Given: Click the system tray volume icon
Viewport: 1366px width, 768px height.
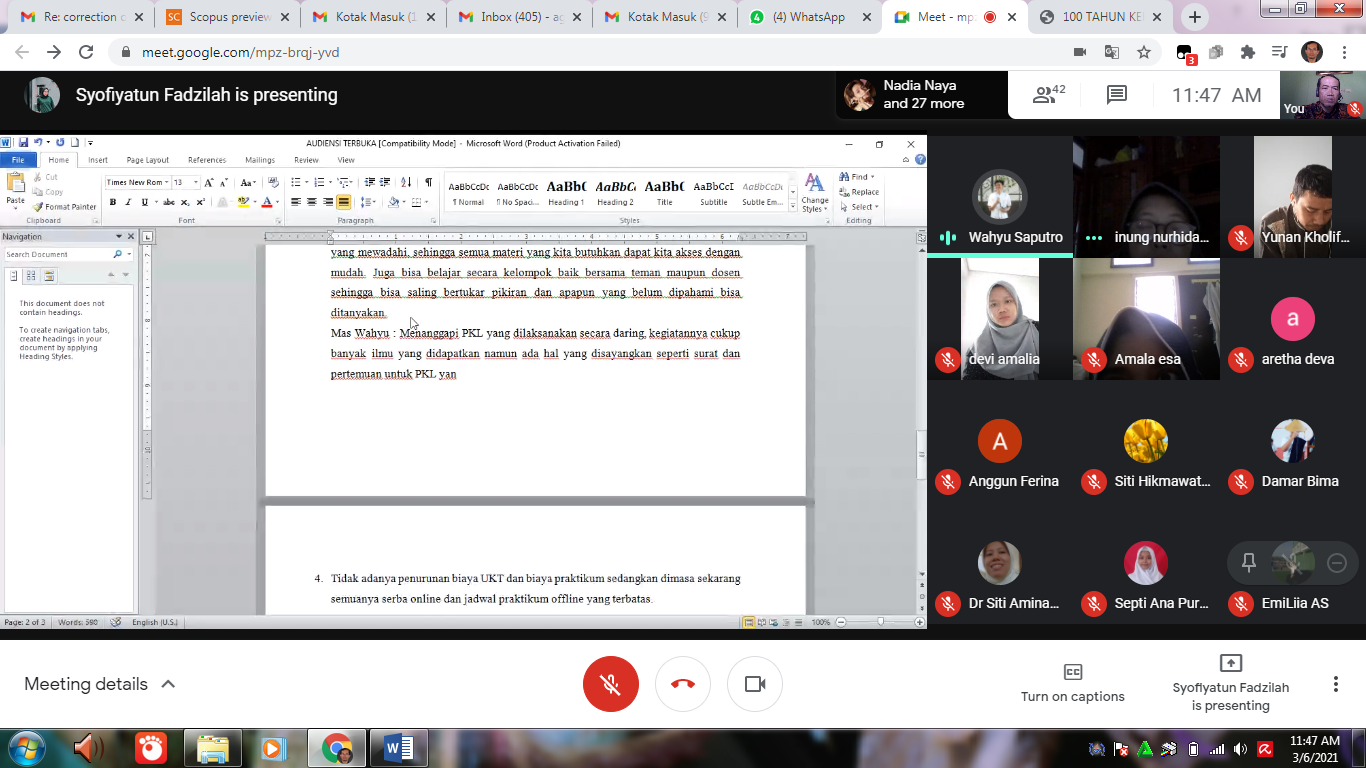Looking at the screenshot, I should pyautogui.click(x=1240, y=749).
